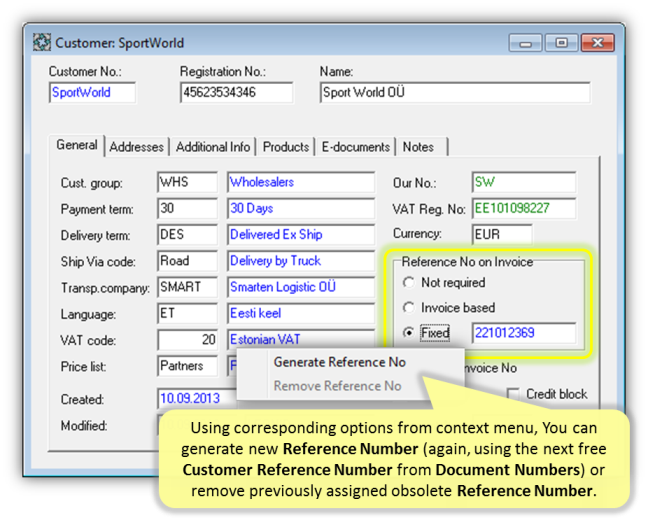
Task: Click the Name field Sport World OÜ
Action: coord(455,92)
